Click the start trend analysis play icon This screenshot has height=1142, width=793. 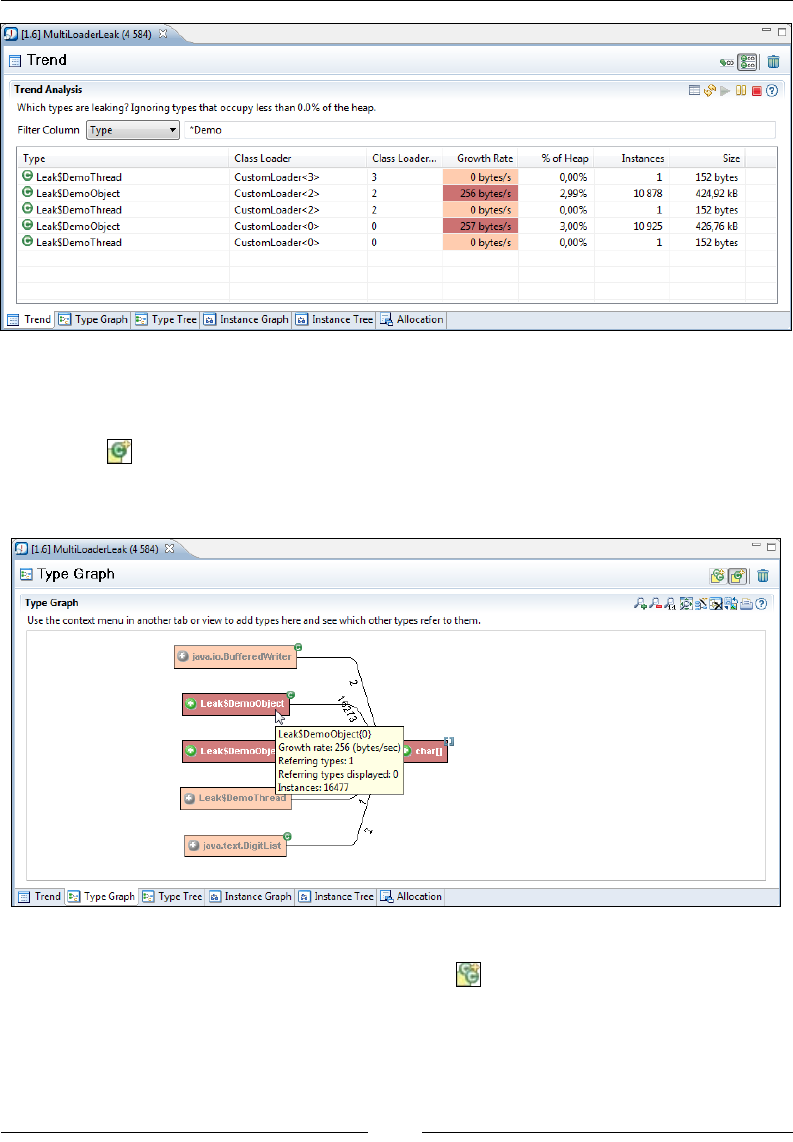(725, 90)
